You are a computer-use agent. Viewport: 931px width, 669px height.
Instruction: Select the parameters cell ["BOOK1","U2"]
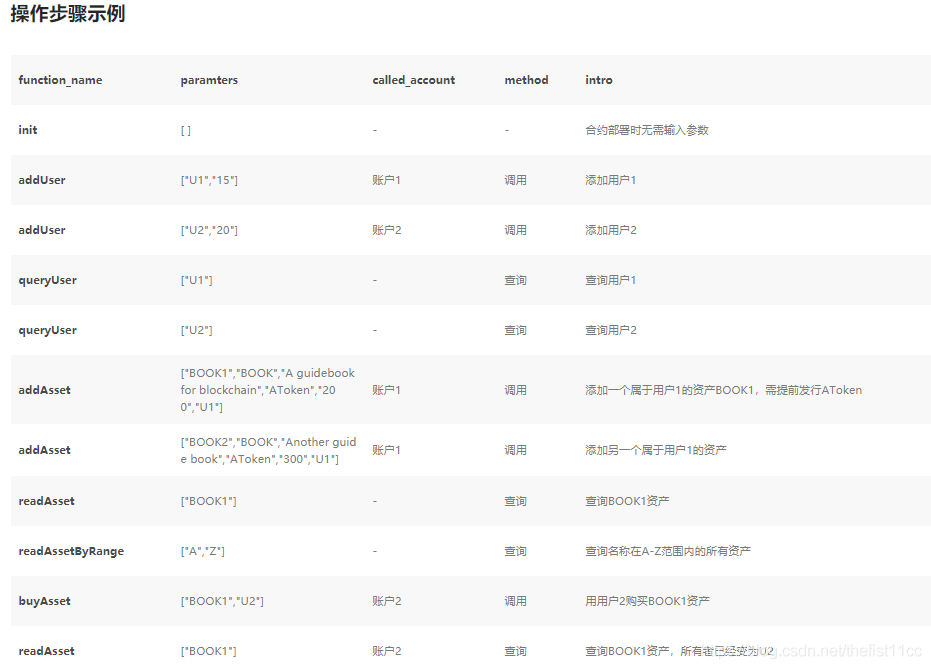(222, 601)
